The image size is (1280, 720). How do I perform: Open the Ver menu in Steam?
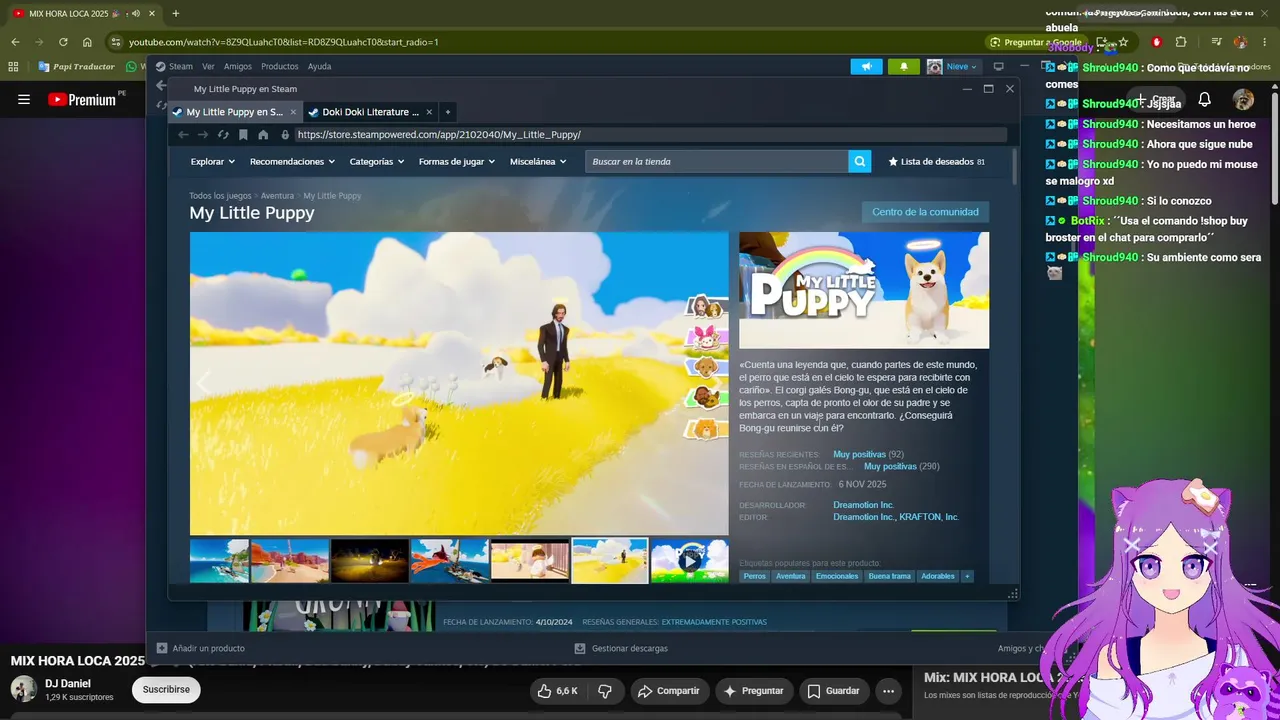pyautogui.click(x=208, y=66)
